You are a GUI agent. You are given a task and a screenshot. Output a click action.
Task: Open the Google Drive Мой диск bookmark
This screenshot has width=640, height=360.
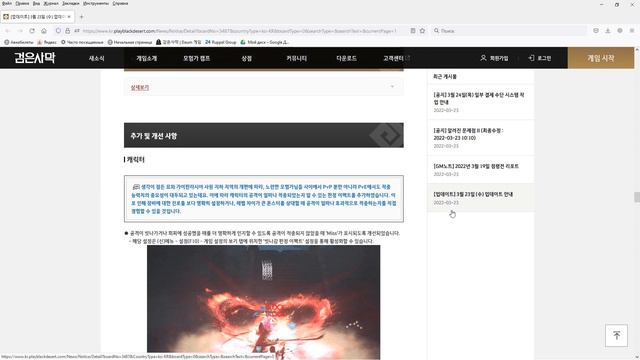pyautogui.click(x=264, y=42)
